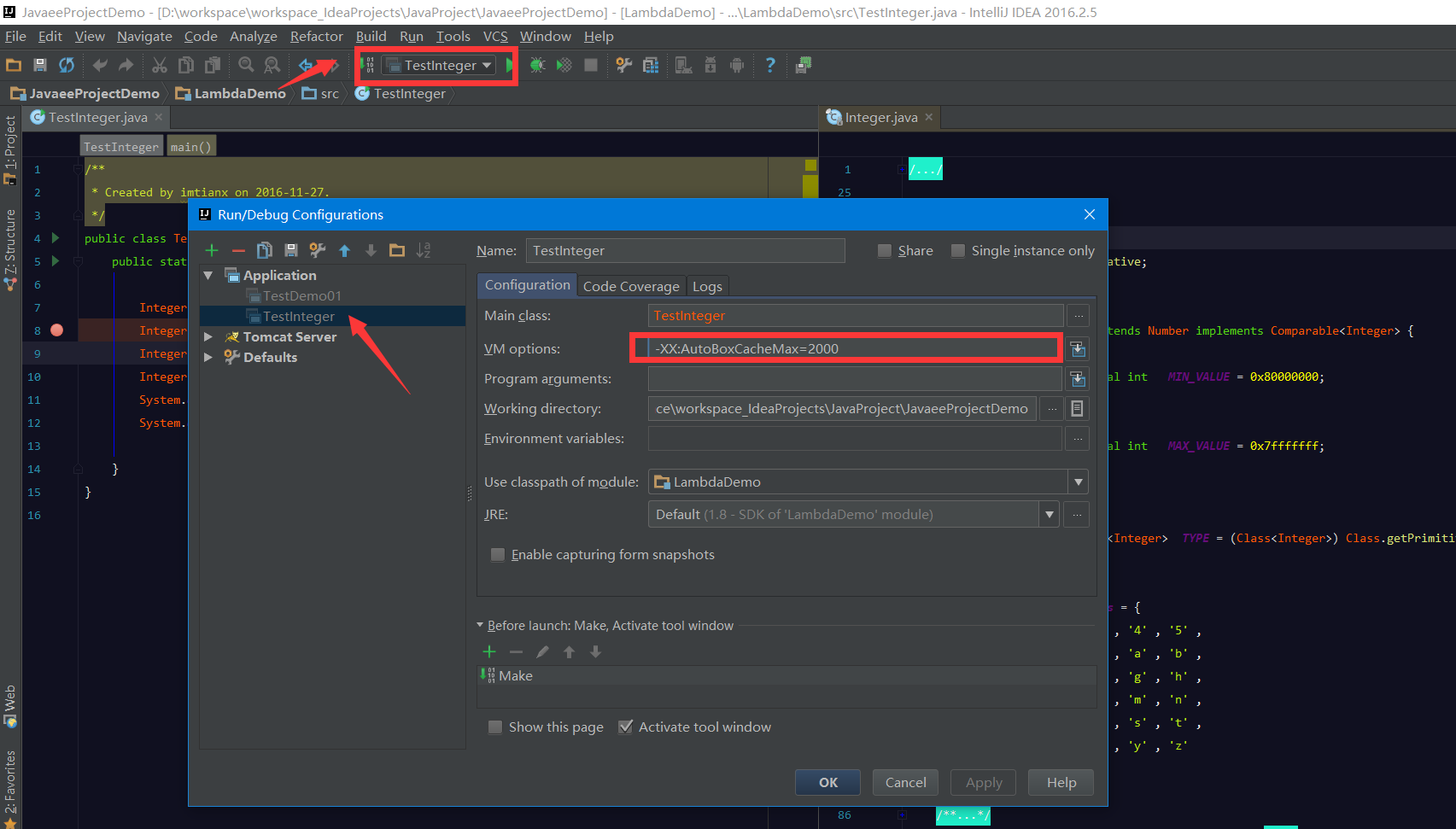Screen dimensions: 1456x829
Task: Select Make entry in before launch list
Action: pyautogui.click(x=786, y=675)
